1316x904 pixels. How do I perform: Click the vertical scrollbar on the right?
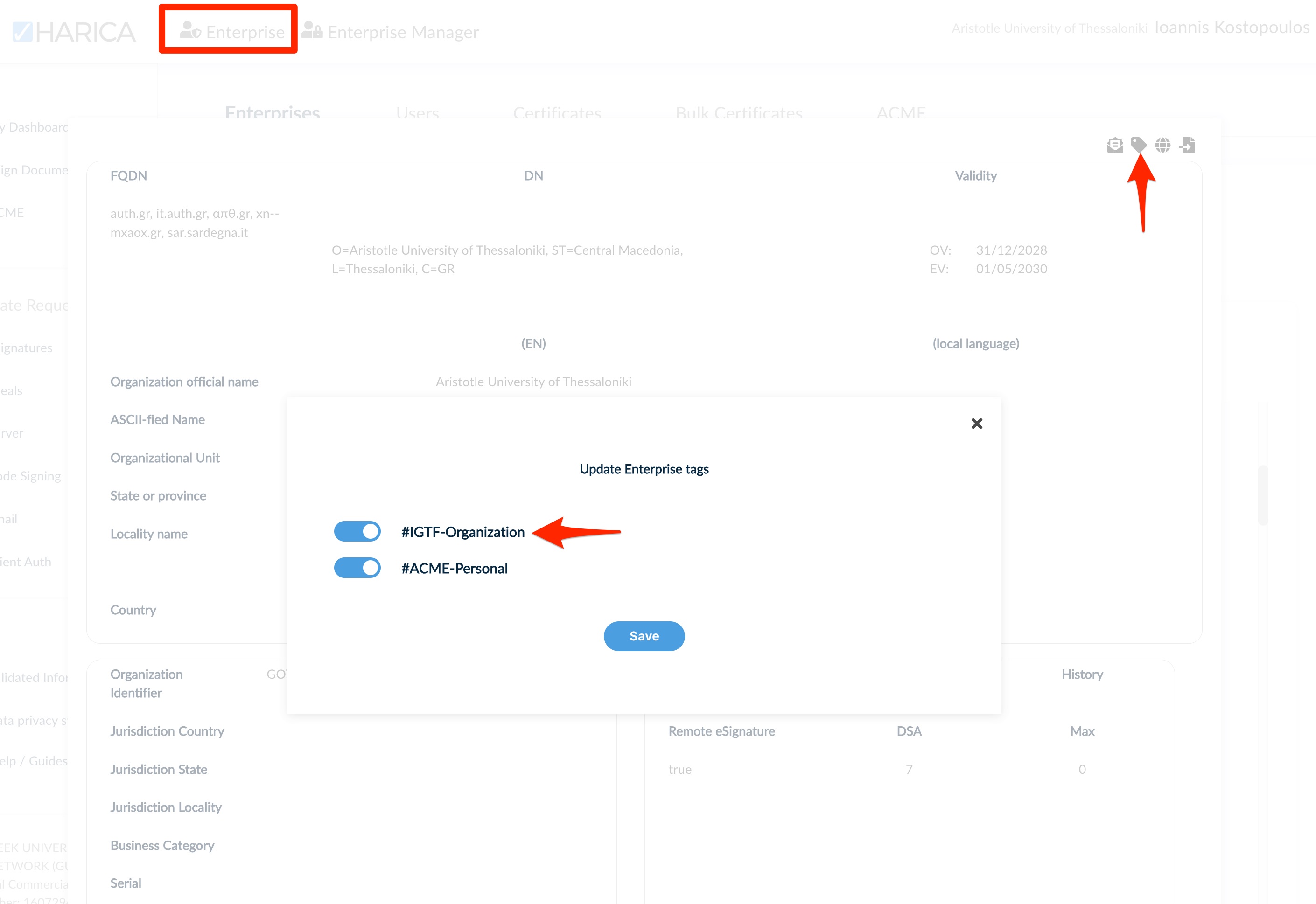[1263, 495]
